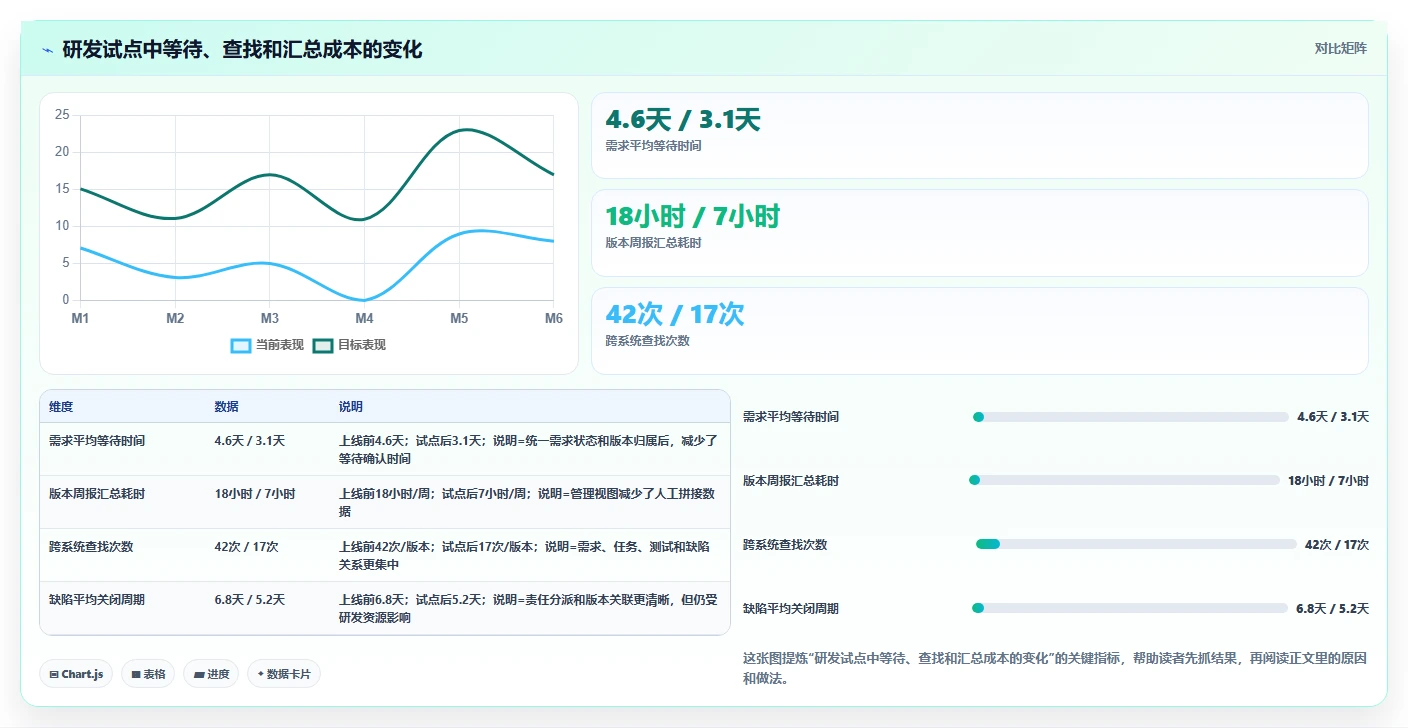This screenshot has width=1408, height=728.
Task: Click the M3 label on the chart axis
Action: (270, 318)
